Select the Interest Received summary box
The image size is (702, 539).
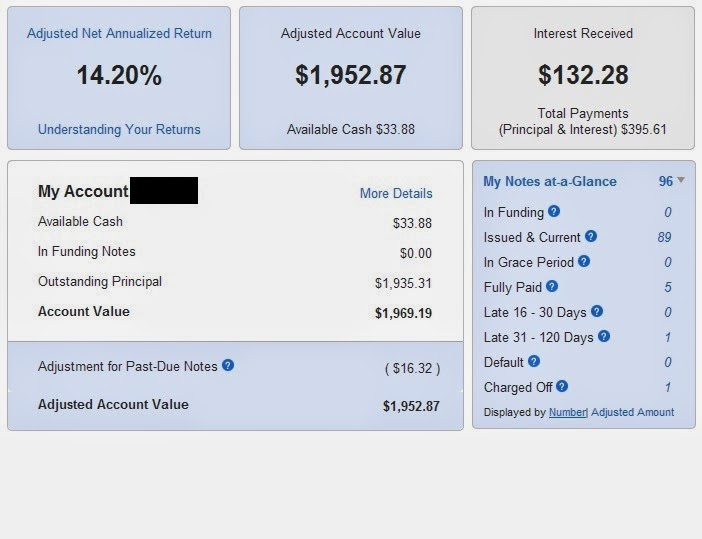pyautogui.click(x=583, y=78)
